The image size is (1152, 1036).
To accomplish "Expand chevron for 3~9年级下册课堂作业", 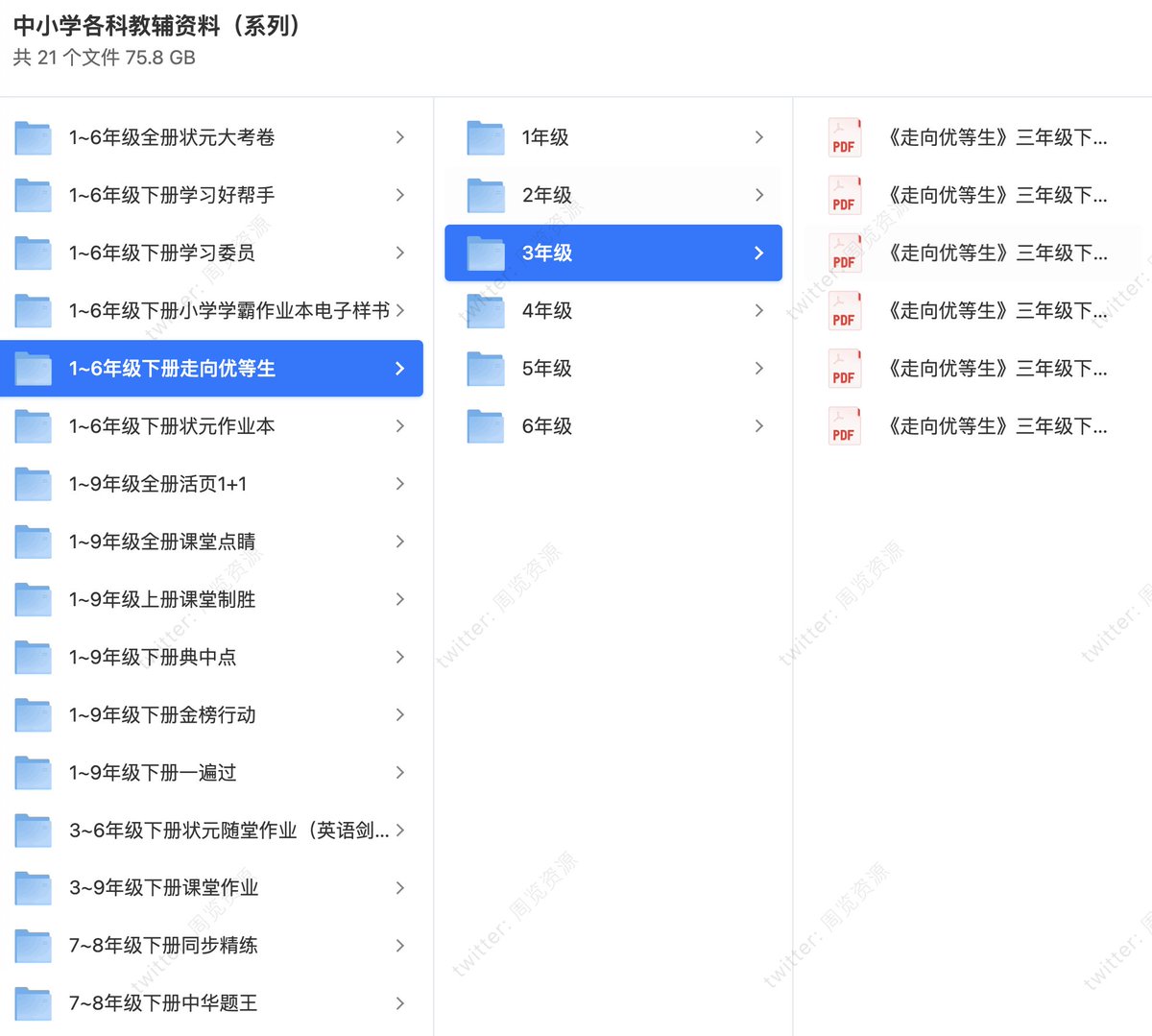I will click(400, 888).
